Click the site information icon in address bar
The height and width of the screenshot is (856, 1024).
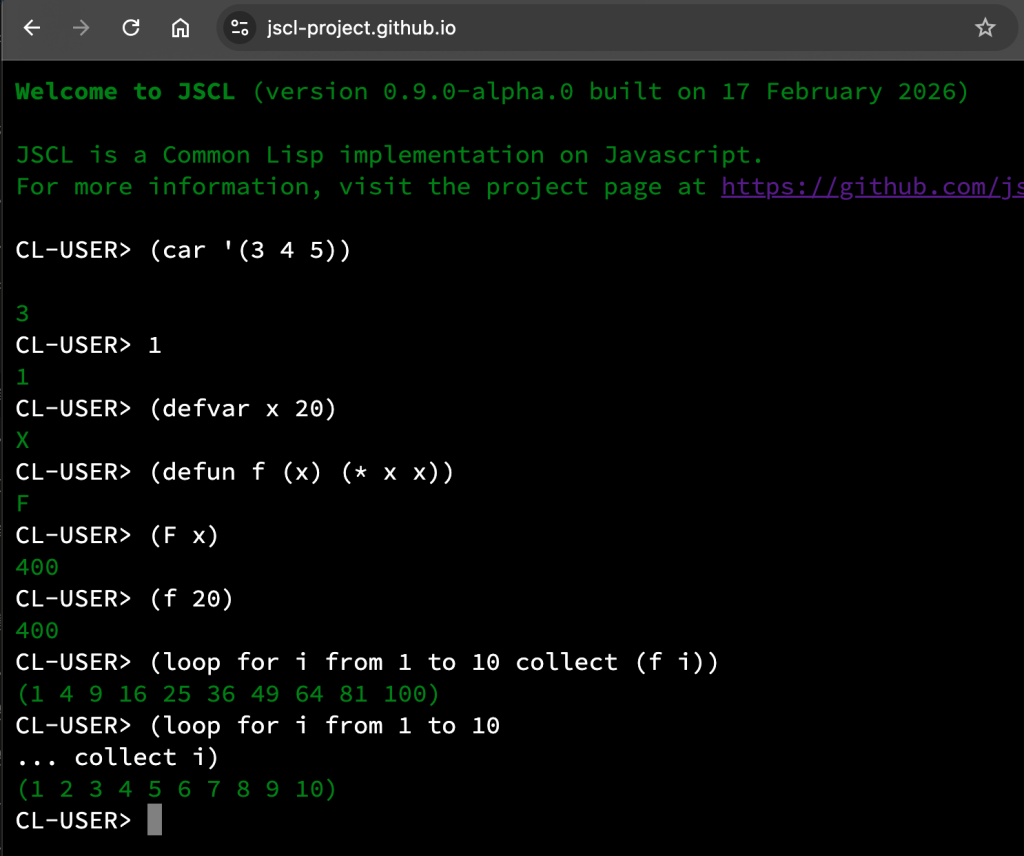click(237, 28)
